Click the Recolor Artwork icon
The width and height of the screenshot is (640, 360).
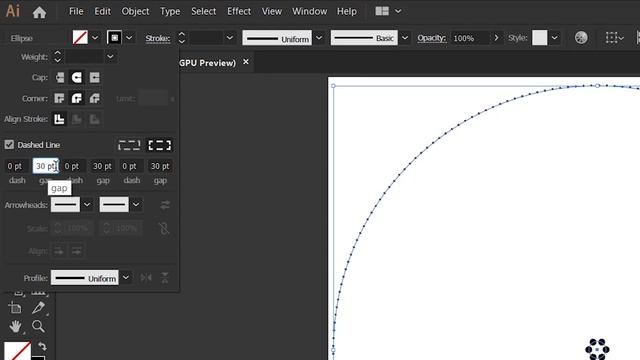(x=581, y=38)
